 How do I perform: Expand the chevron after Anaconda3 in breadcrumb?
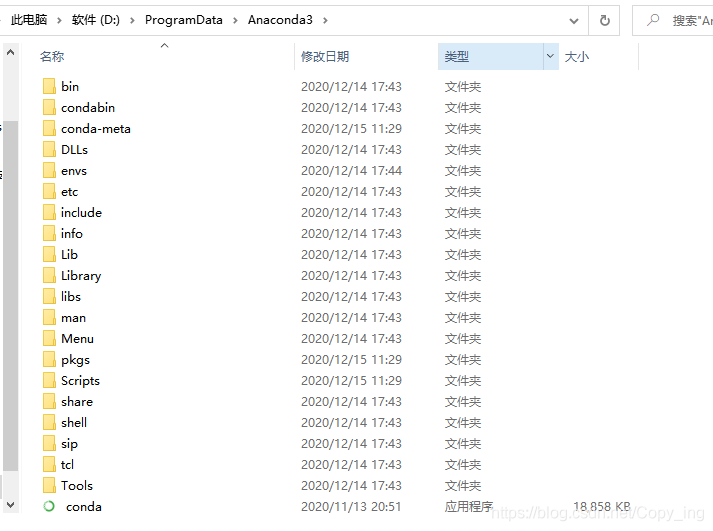[325, 20]
